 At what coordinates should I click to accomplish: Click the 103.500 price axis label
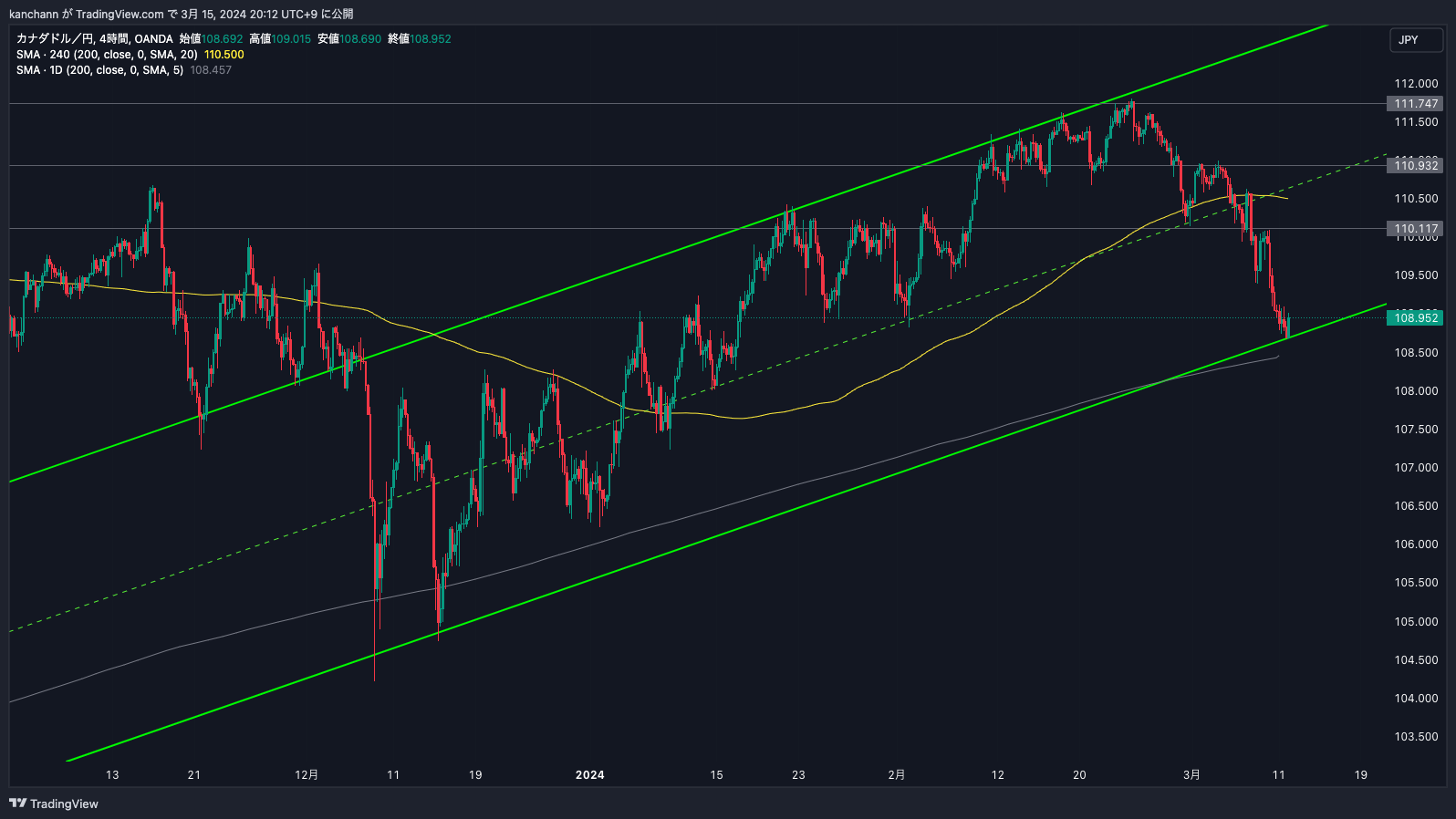pos(1416,737)
